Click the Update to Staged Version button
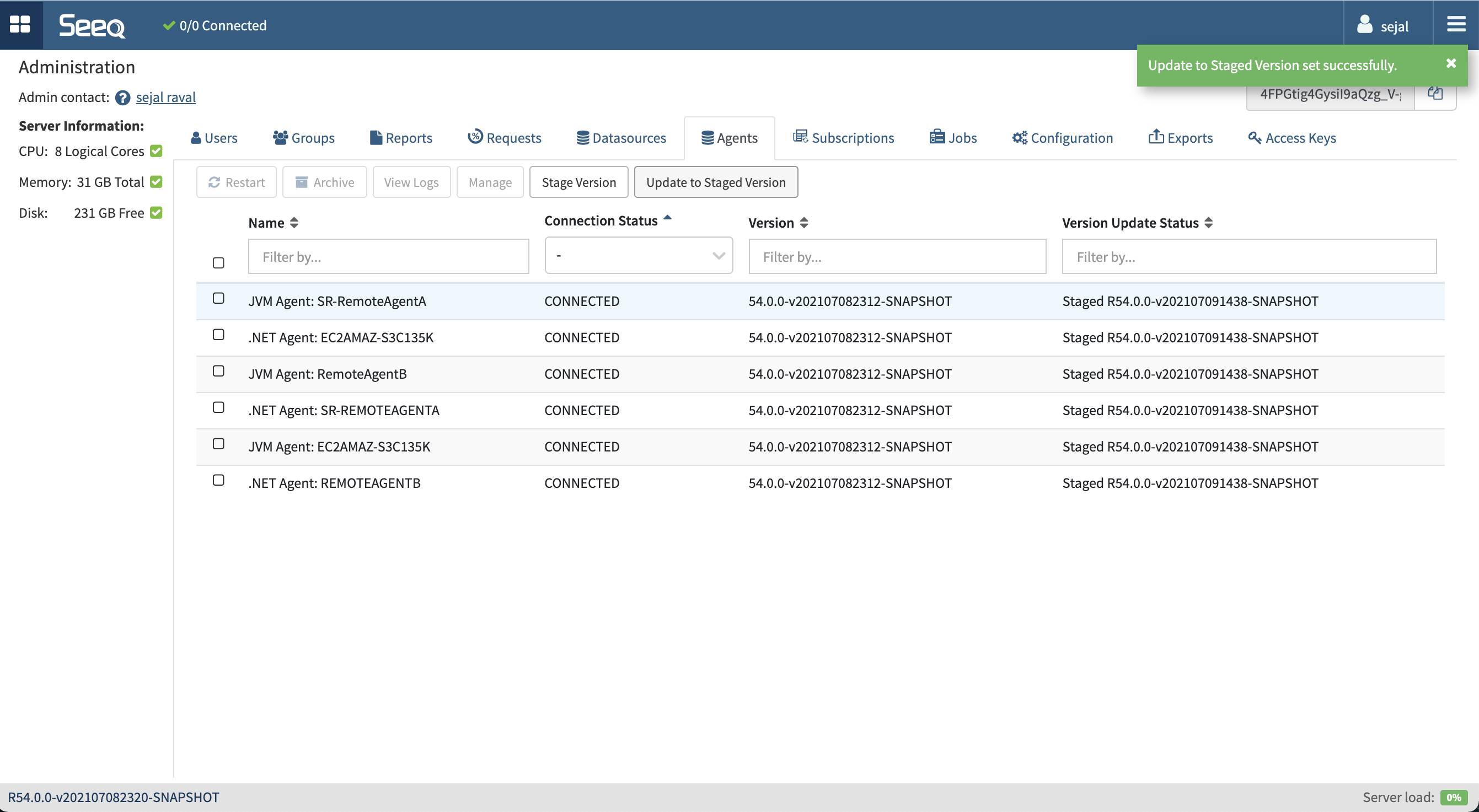The image size is (1479, 812). 715,182
